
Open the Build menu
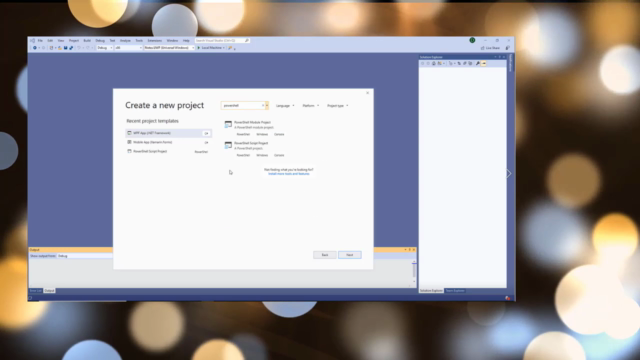87,41
